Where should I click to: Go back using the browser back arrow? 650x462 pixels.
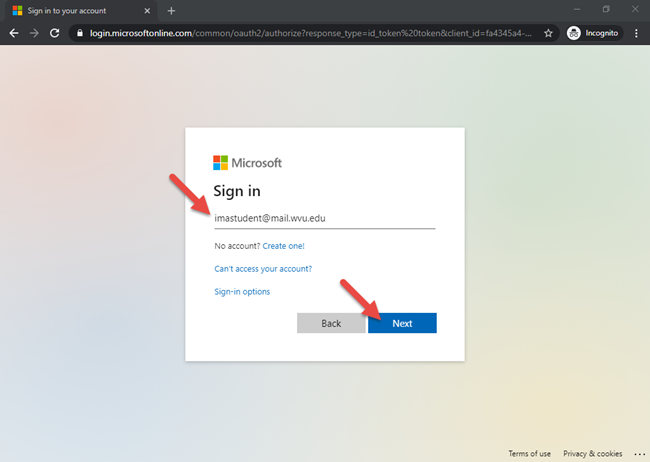[14, 33]
